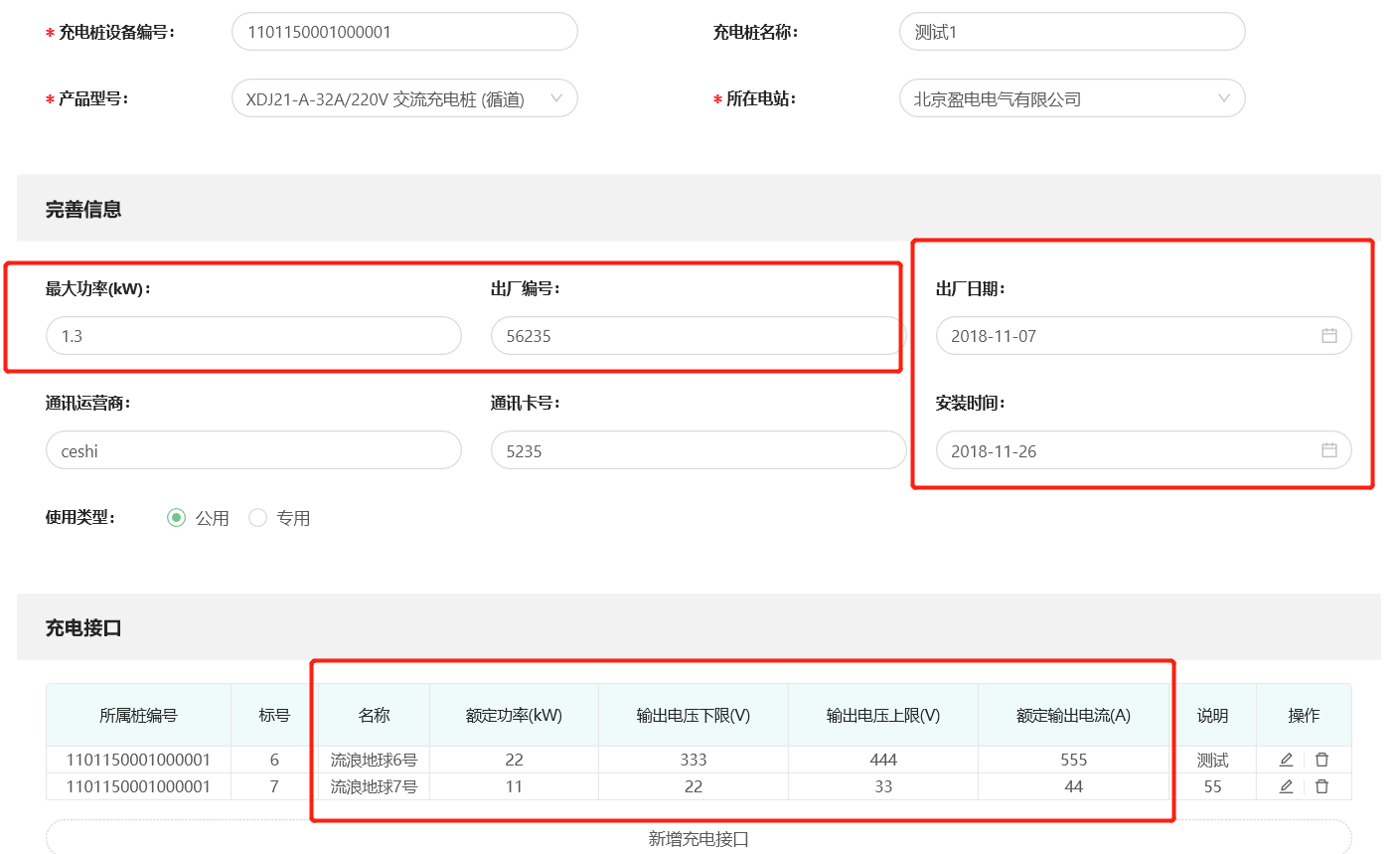Edit row for 流浪地球6号 with pencil icon

point(1286,760)
